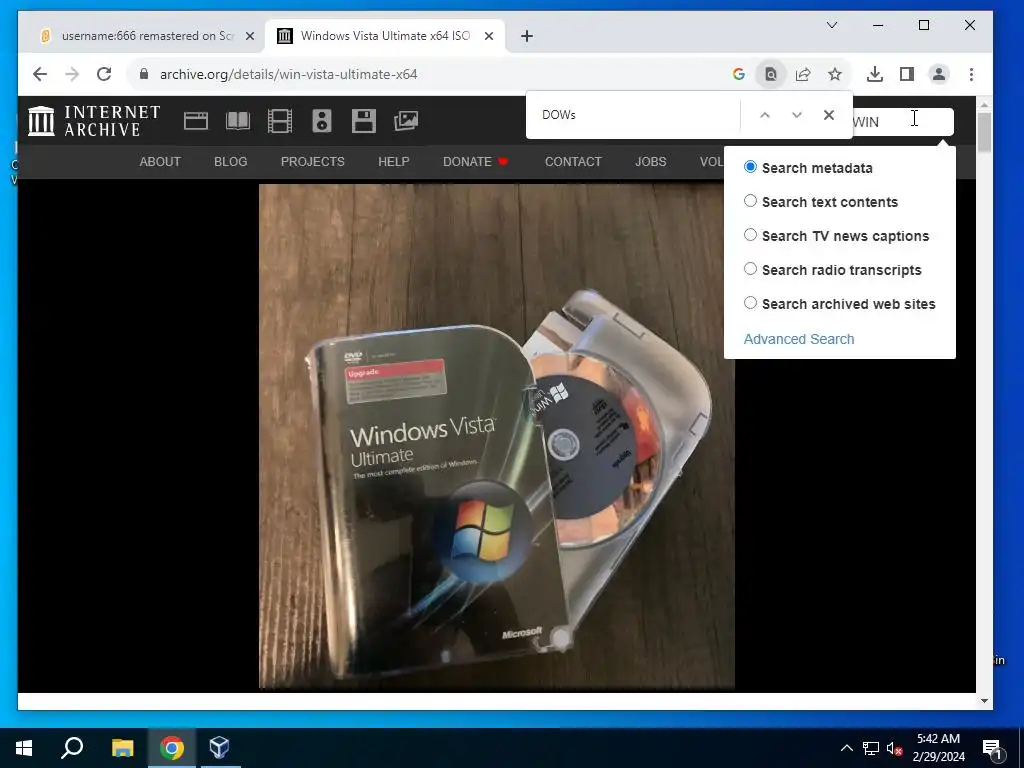Select Search TV news captions option

pos(750,235)
